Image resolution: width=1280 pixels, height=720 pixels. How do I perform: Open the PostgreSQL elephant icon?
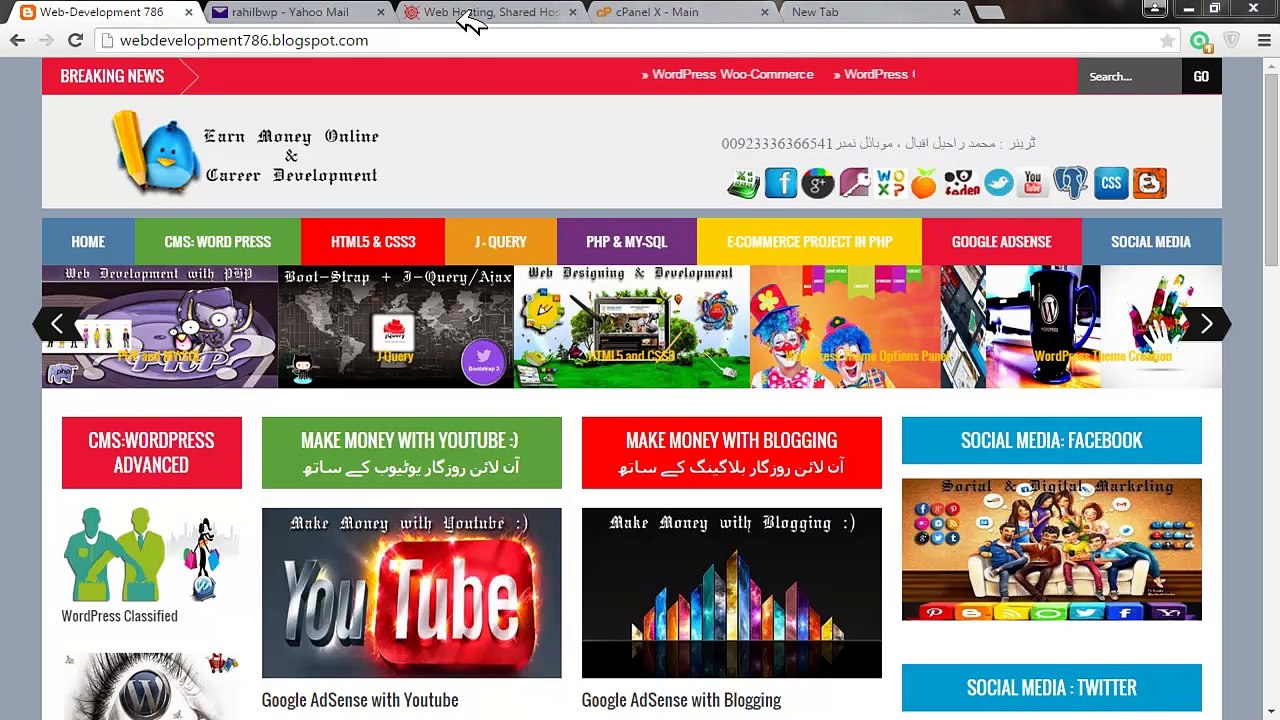(1070, 184)
